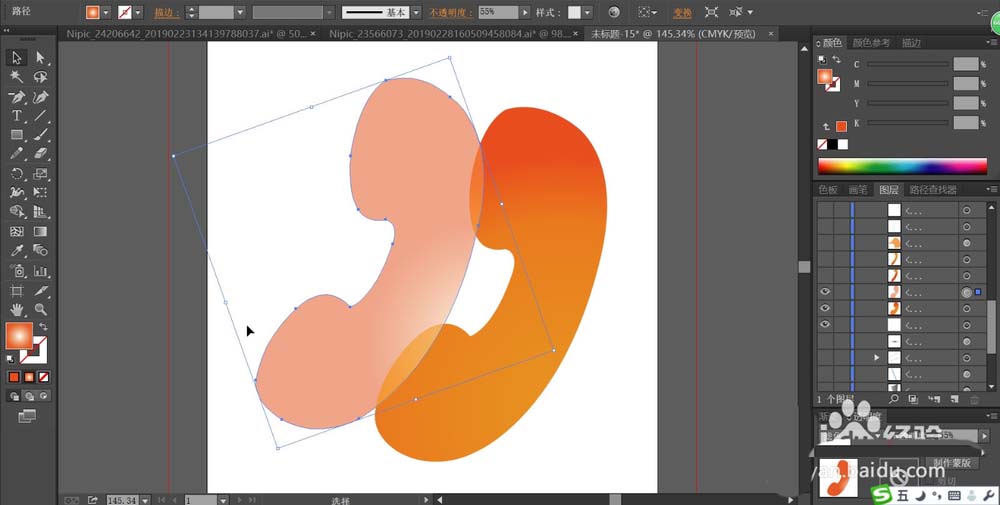The width and height of the screenshot is (1000, 505).
Task: Toggle the third visible layer's eye icon
Action: click(x=825, y=325)
